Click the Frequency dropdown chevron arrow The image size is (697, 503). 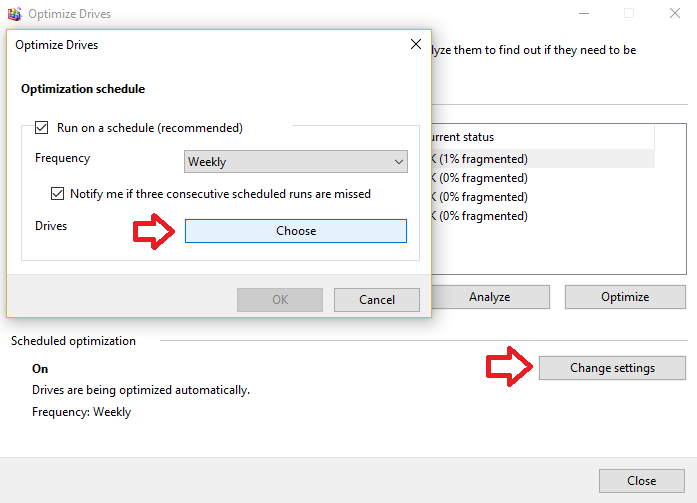(399, 162)
